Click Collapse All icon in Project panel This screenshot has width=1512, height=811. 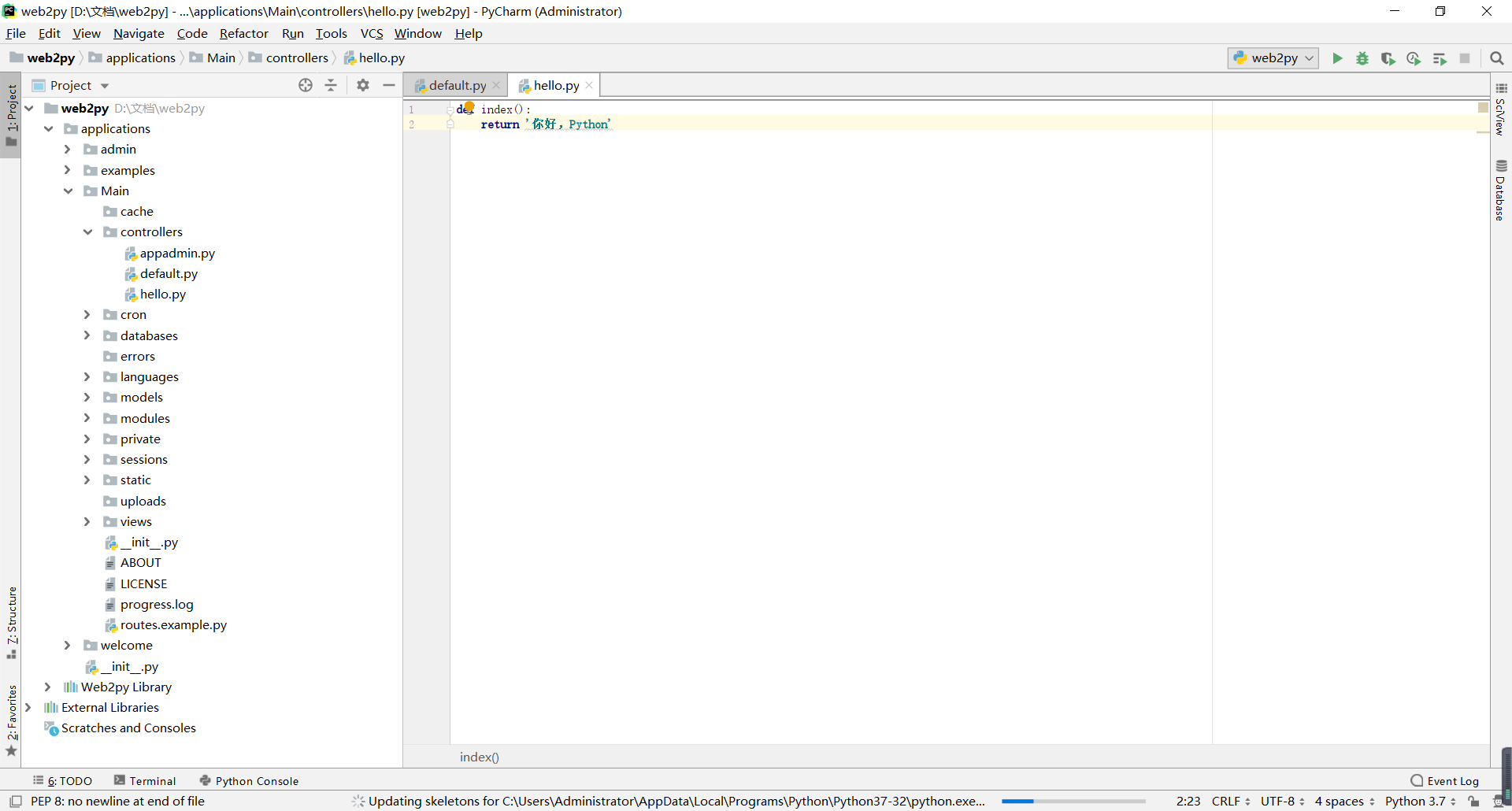point(331,85)
